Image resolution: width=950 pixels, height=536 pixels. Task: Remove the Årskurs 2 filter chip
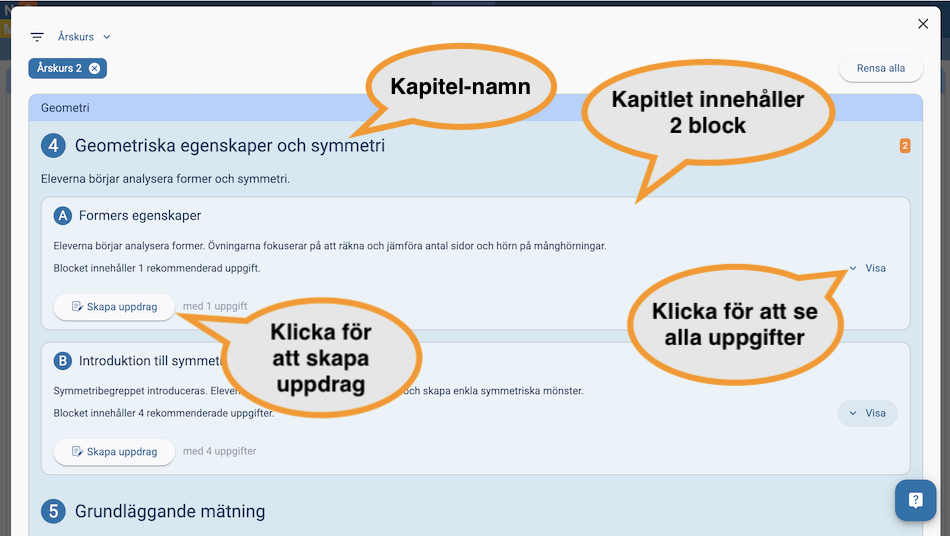click(94, 68)
